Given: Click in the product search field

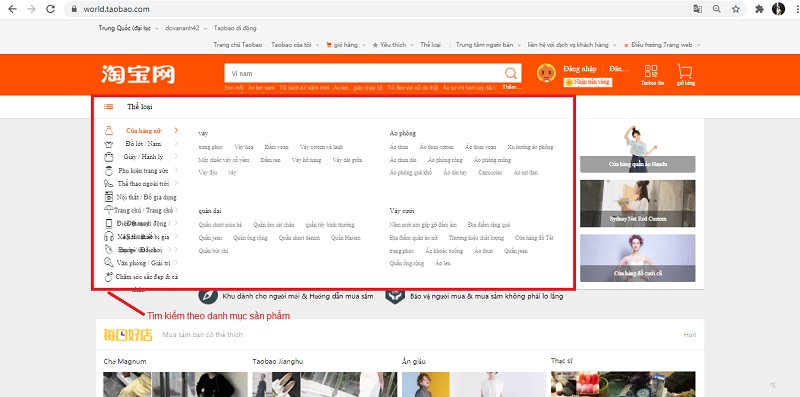Looking at the screenshot, I should [363, 73].
